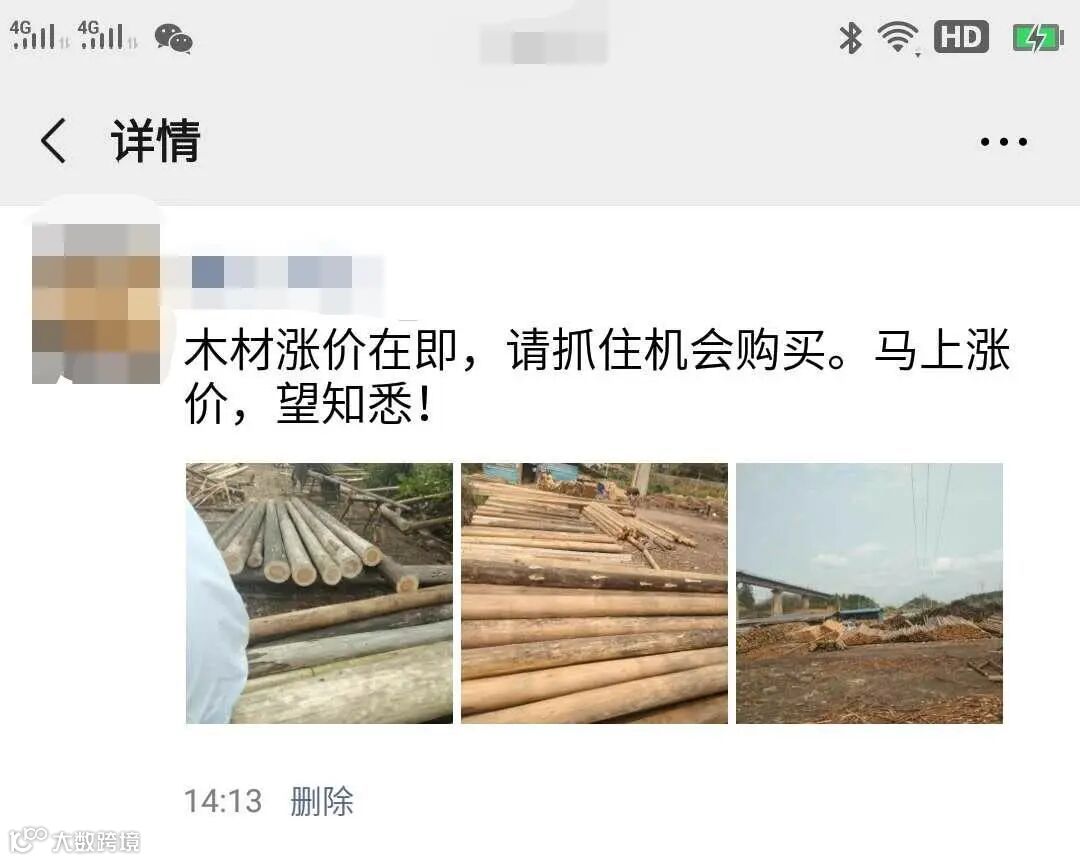Viewport: 1080px width, 861px height.
Task: Tap the 大数跨境 watermark logo
Action: click(x=74, y=839)
